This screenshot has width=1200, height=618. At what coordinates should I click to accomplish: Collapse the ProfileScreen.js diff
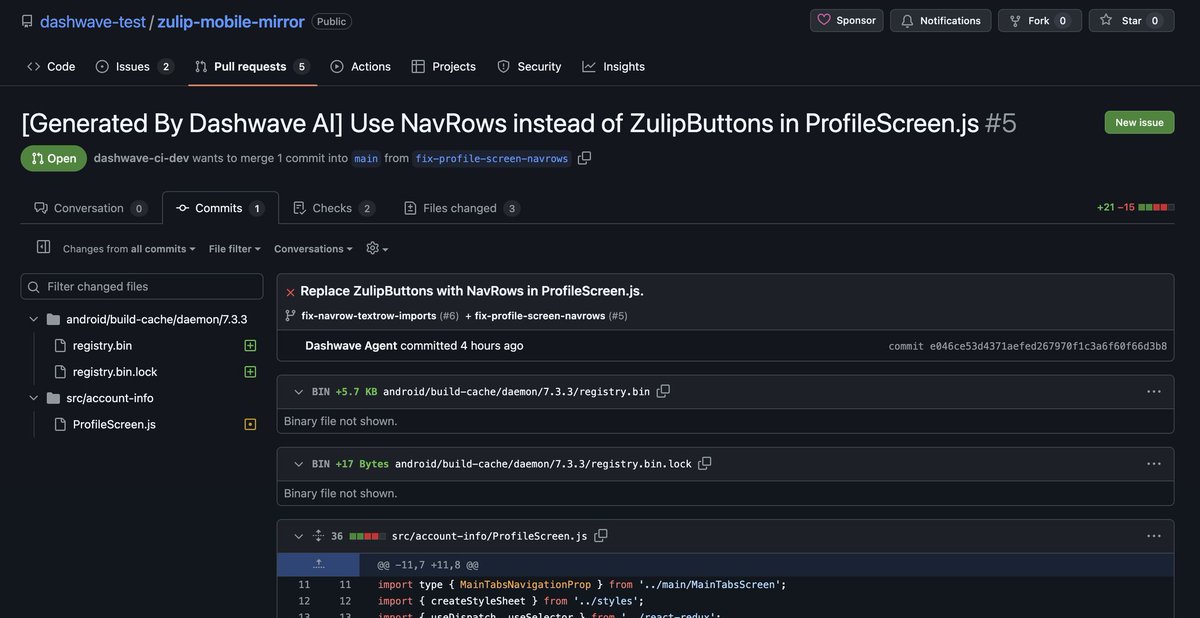pyautogui.click(x=299, y=536)
